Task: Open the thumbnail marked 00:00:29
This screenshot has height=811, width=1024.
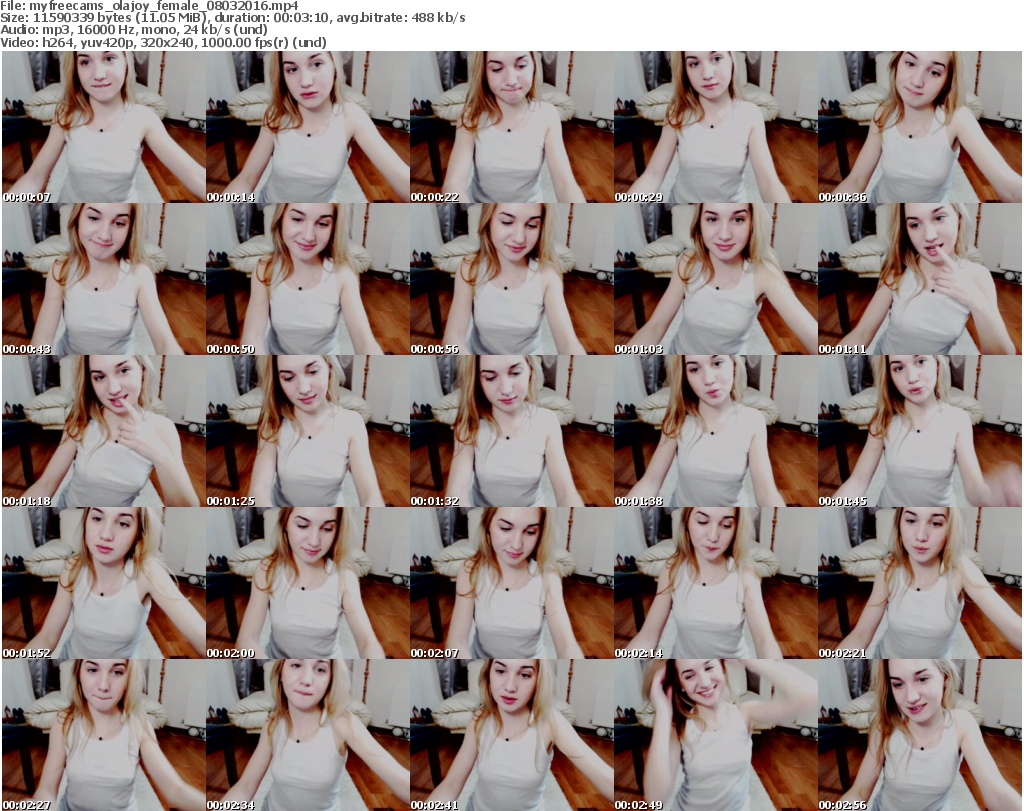Action: tap(715, 127)
